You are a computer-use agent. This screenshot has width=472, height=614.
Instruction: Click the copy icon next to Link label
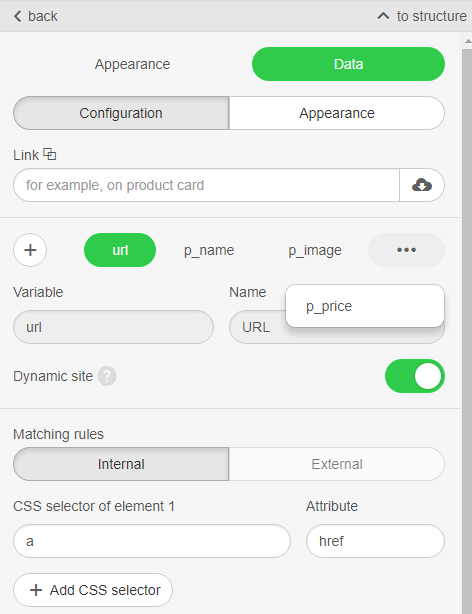pyautogui.click(x=50, y=154)
